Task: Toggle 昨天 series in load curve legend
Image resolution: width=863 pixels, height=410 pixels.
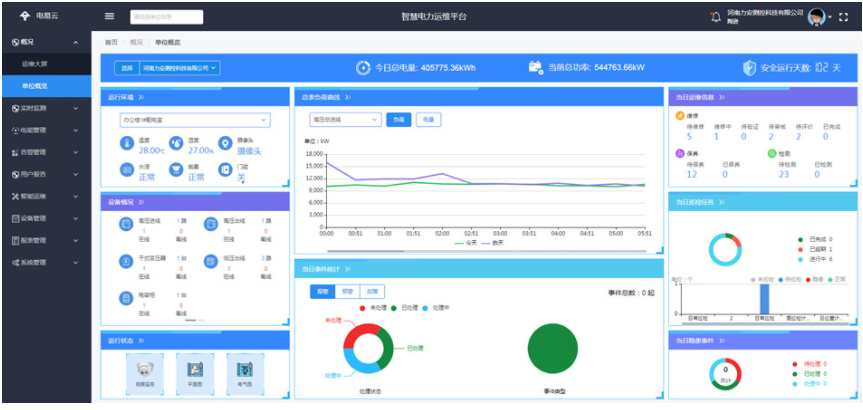Action: pos(489,242)
